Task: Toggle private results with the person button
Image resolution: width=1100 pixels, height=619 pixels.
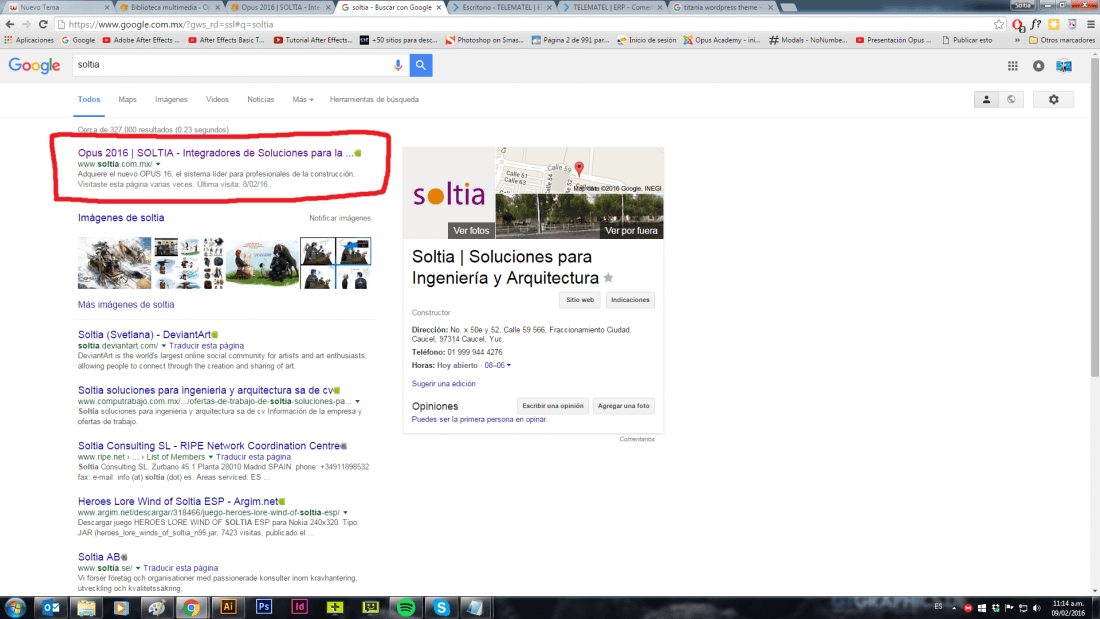Action: pyautogui.click(x=986, y=100)
